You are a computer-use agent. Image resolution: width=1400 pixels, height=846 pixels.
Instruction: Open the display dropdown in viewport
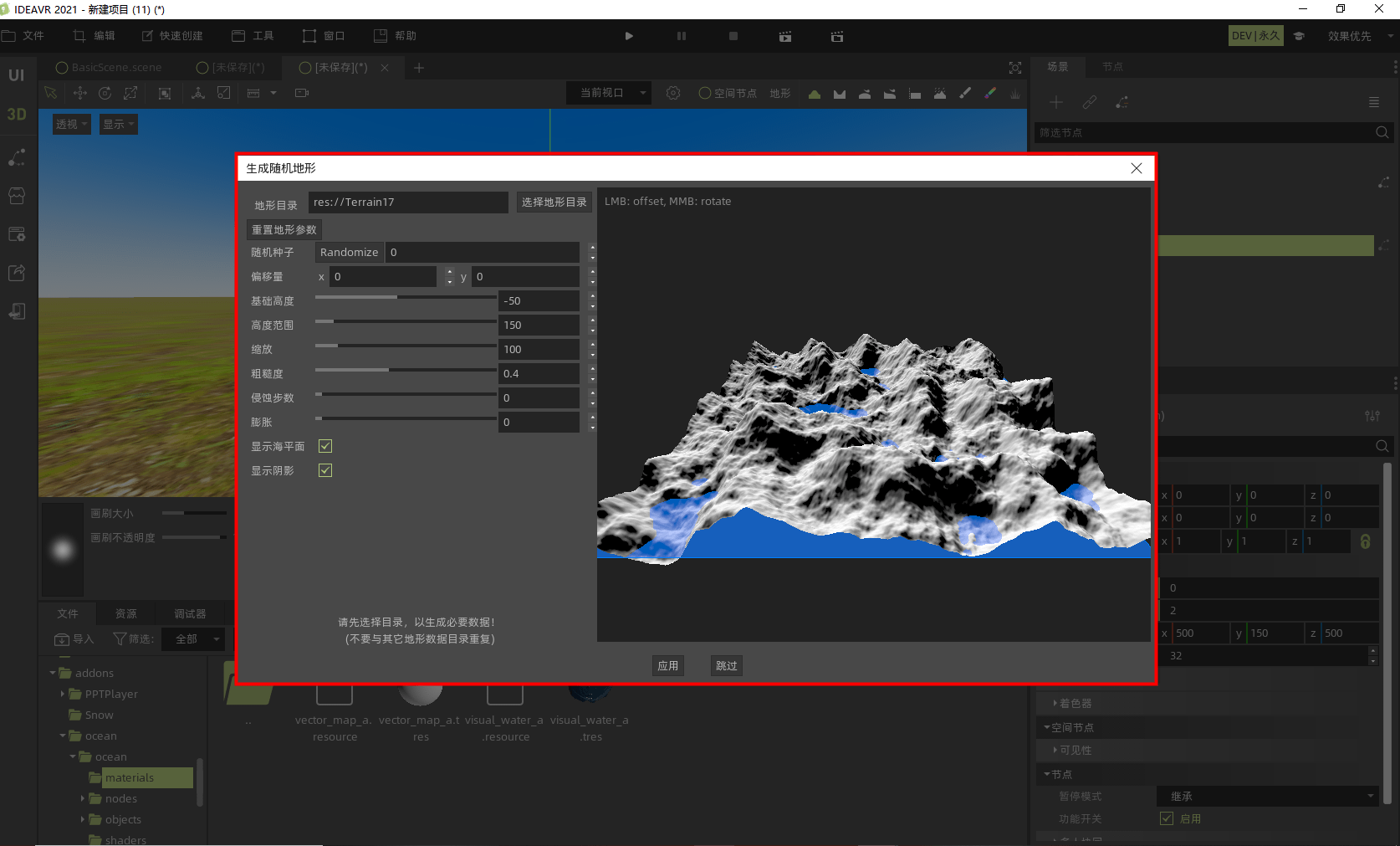pyautogui.click(x=119, y=124)
